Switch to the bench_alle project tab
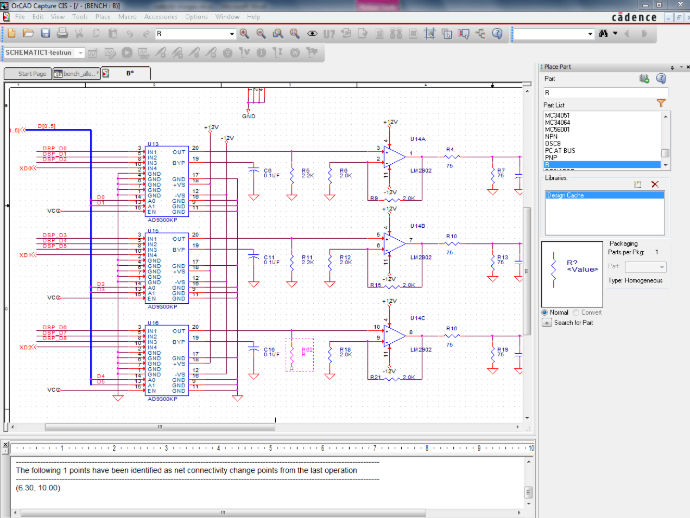 (77, 73)
